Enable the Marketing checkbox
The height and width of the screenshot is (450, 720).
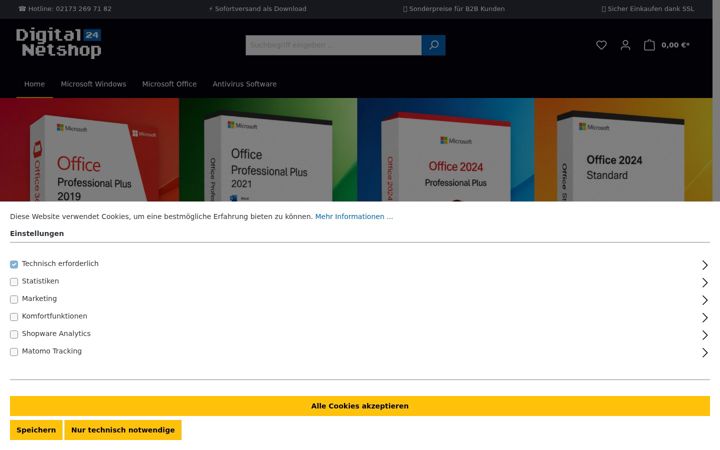14,299
